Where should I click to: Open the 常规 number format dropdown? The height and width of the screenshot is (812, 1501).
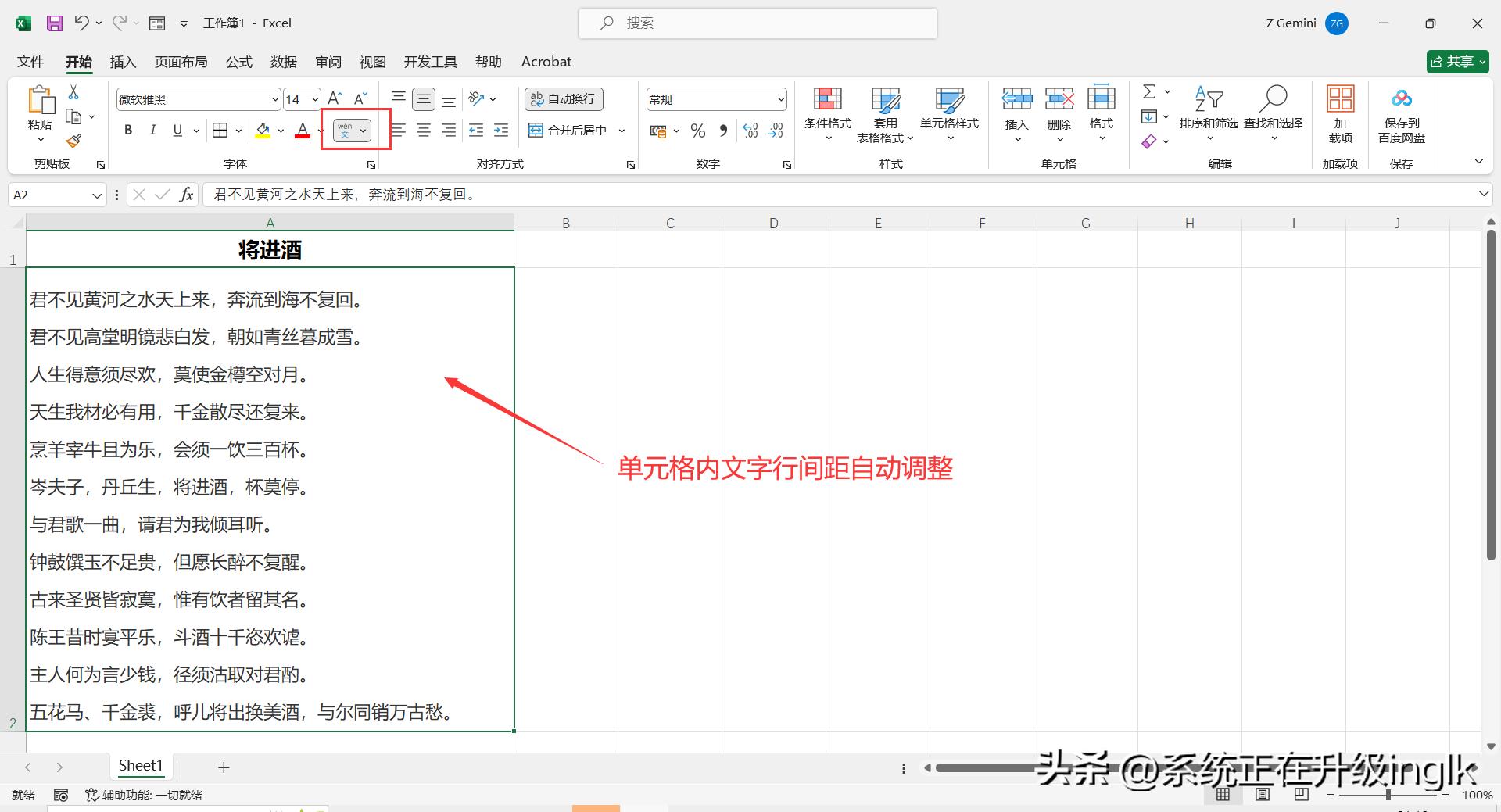point(781,98)
